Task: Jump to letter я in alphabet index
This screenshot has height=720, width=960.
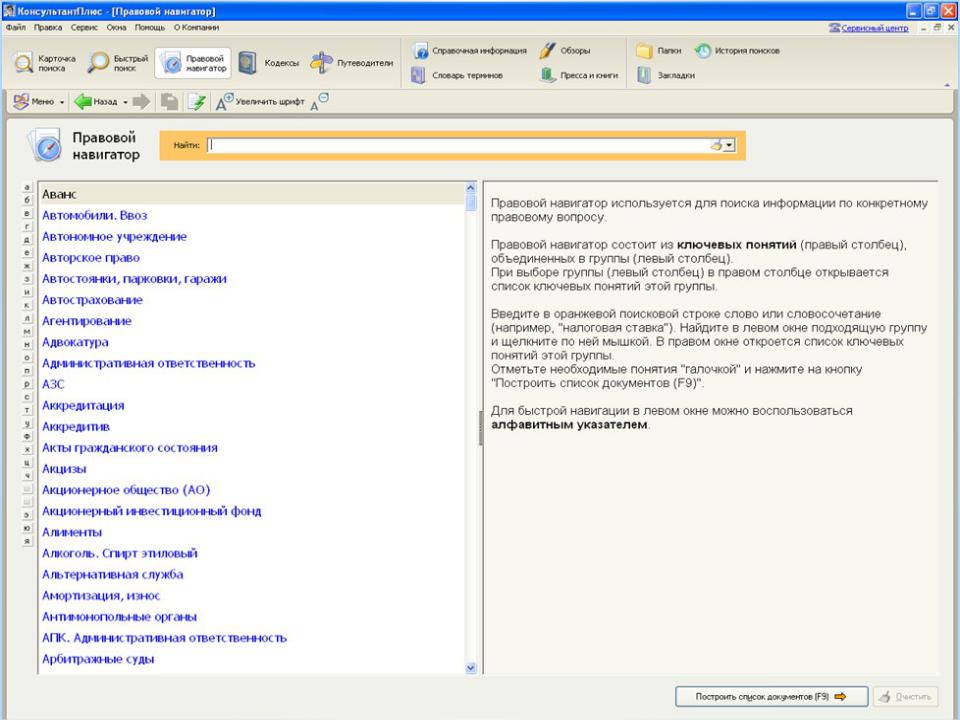Action: [x=27, y=542]
